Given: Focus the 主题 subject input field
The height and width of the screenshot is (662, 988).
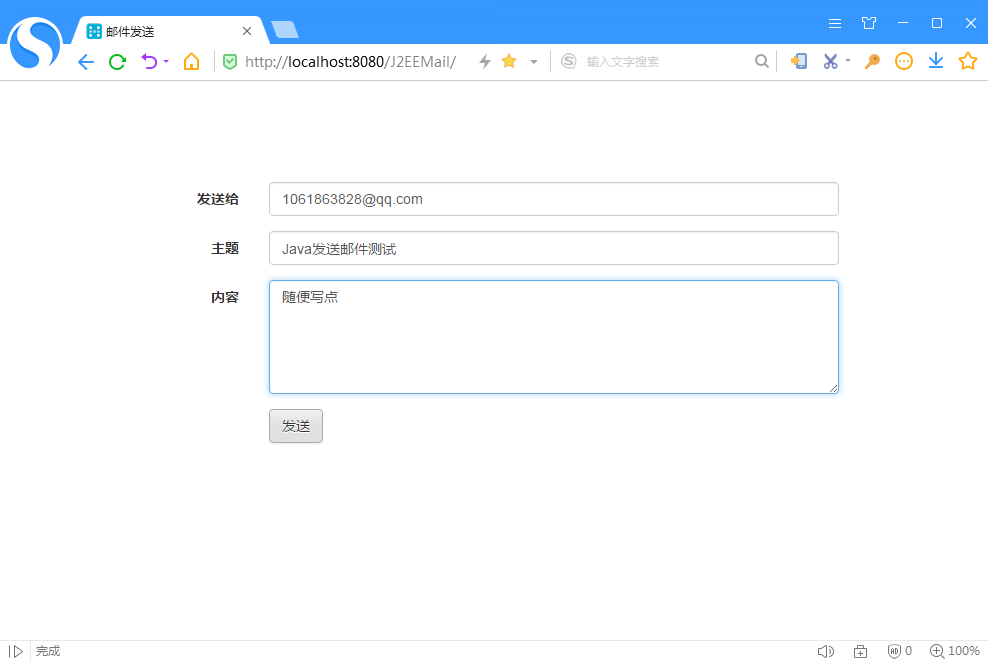Looking at the screenshot, I should point(553,248).
